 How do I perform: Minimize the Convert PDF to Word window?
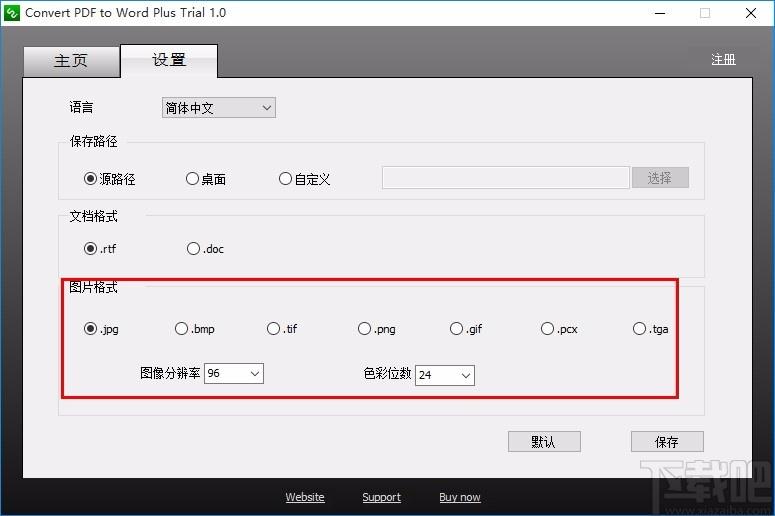pyautogui.click(x=660, y=13)
